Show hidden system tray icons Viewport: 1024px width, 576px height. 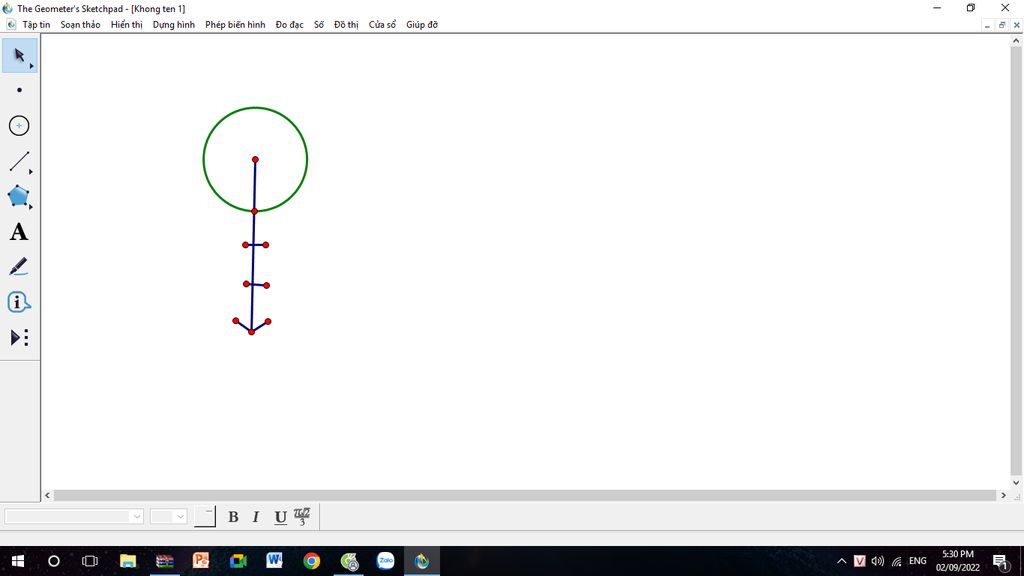pyautogui.click(x=841, y=561)
